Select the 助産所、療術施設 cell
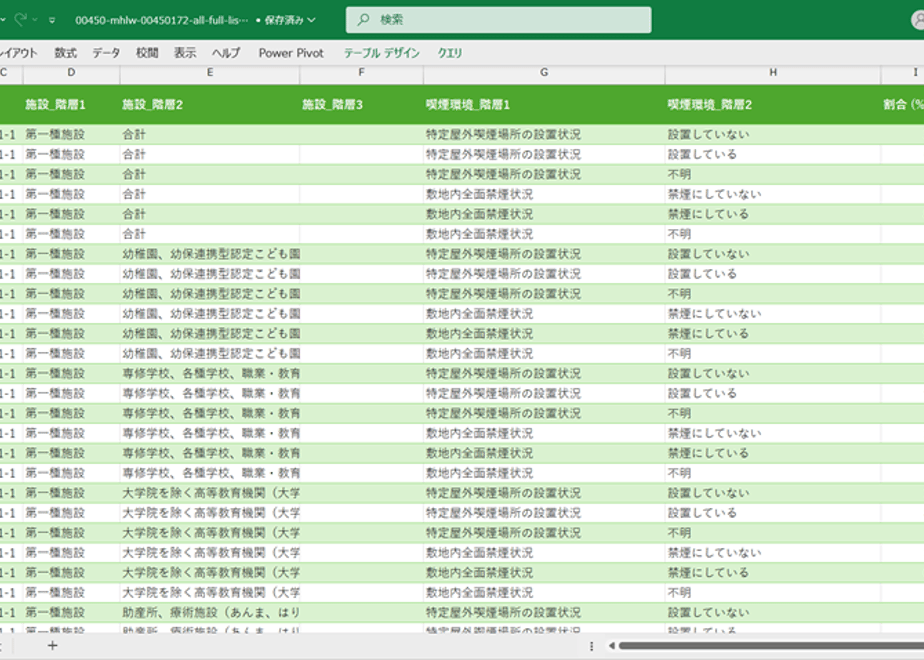Viewport: 924px width, 660px height. tap(210, 613)
